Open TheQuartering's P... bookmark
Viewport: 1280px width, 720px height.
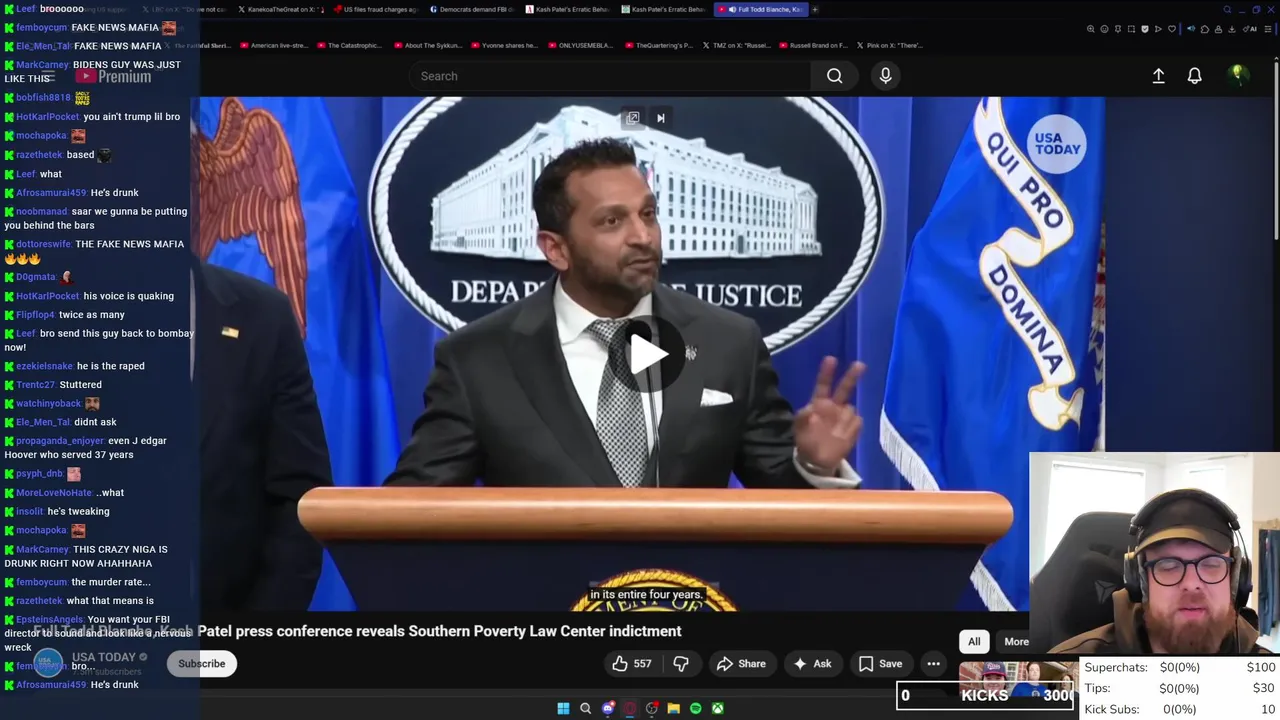tap(658, 45)
